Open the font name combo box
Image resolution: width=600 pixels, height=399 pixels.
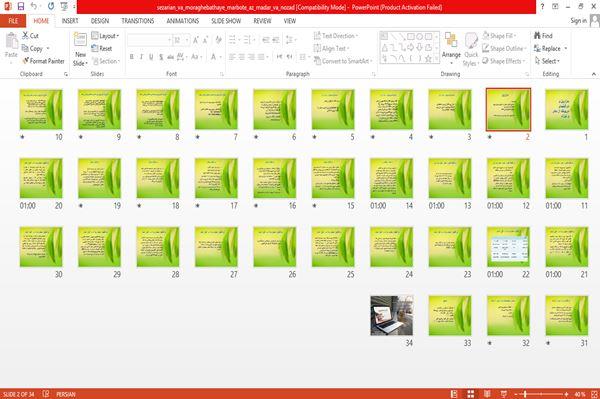pos(149,40)
